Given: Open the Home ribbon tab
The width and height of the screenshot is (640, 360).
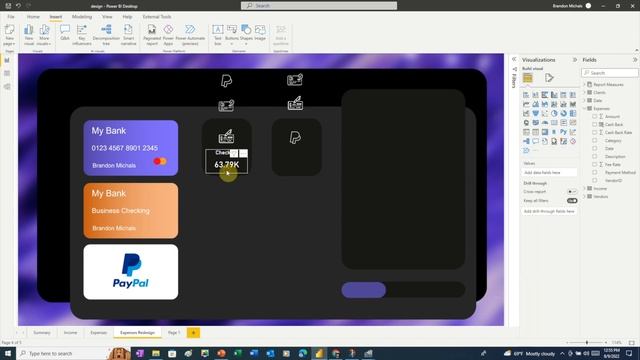Looking at the screenshot, I should [33, 17].
